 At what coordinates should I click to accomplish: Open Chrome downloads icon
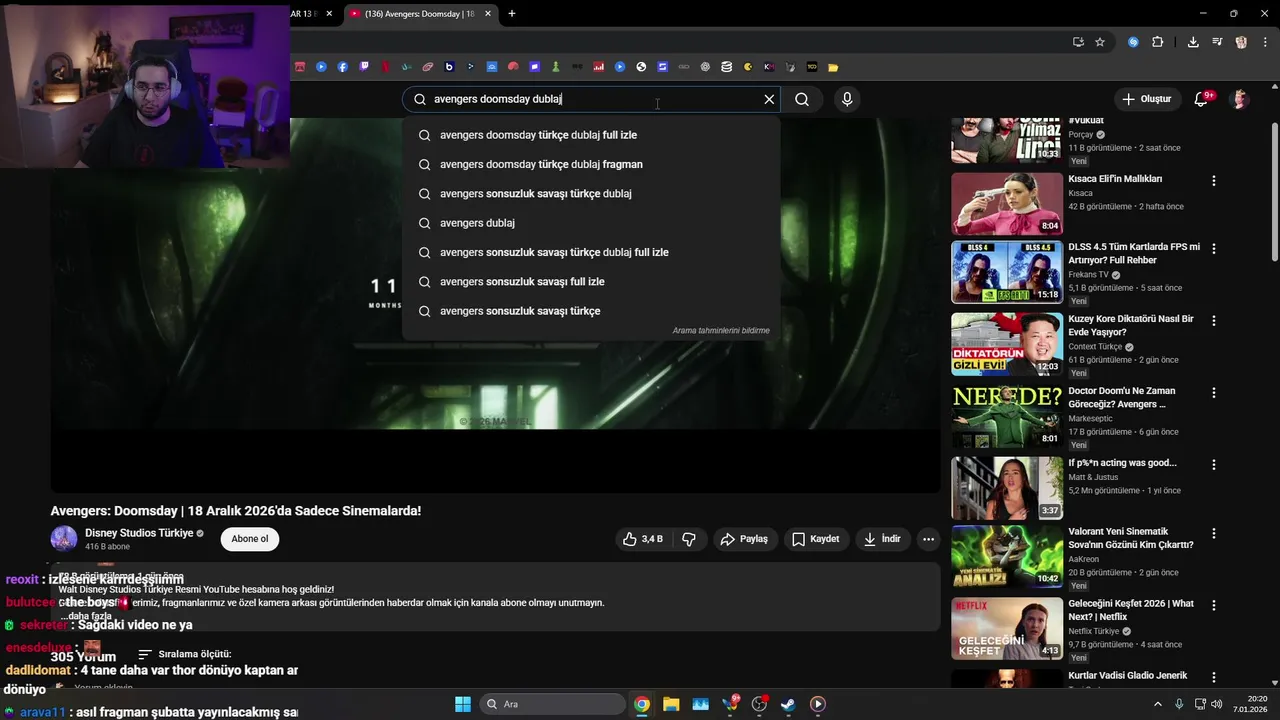point(1193,42)
